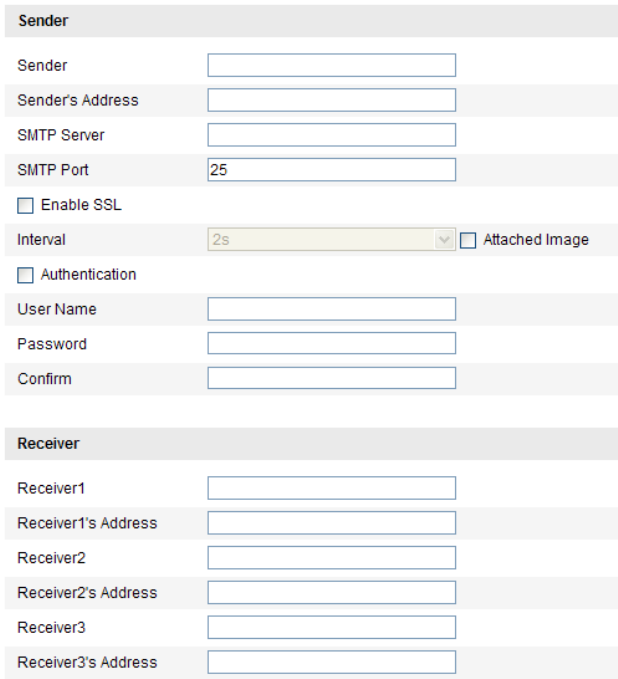This screenshot has height=679, width=618.
Task: Focus the Password input field
Action: [x=331, y=344]
